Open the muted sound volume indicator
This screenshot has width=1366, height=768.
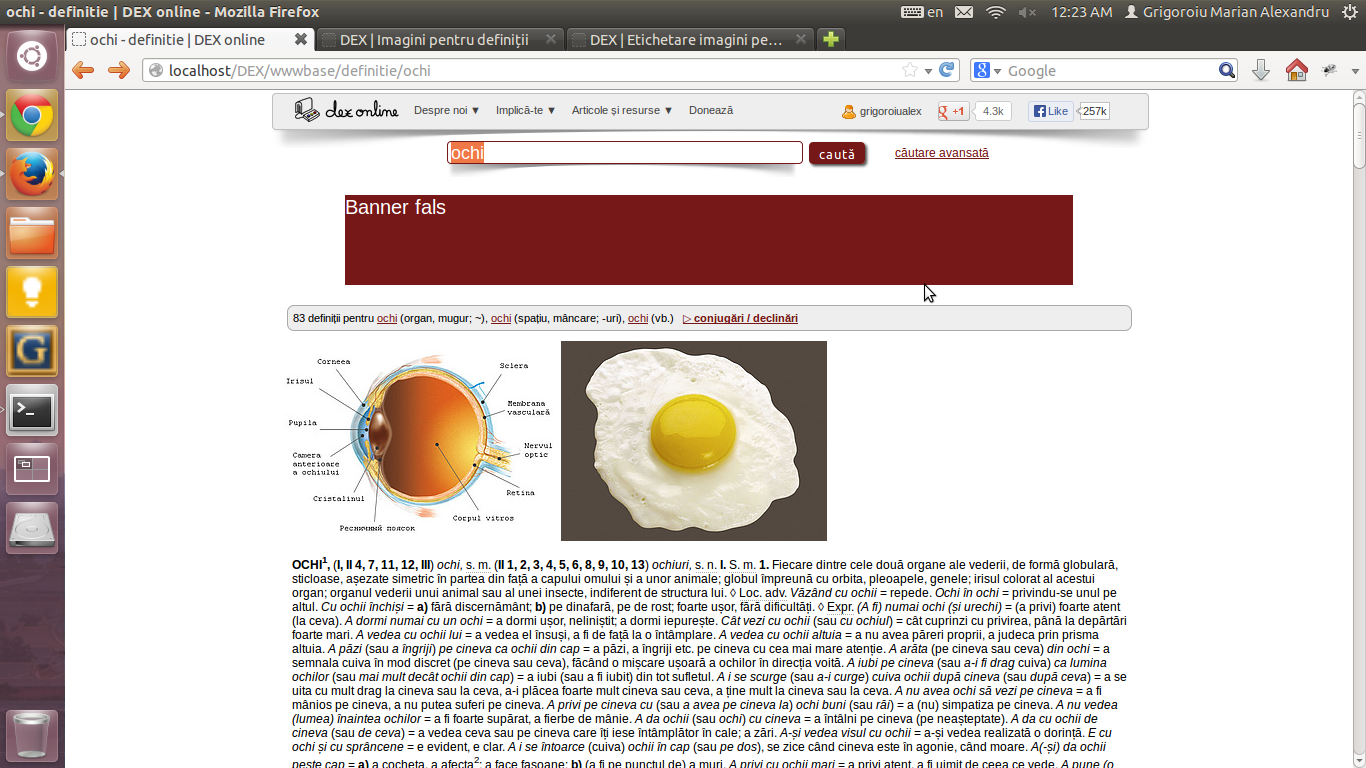pos(1027,12)
